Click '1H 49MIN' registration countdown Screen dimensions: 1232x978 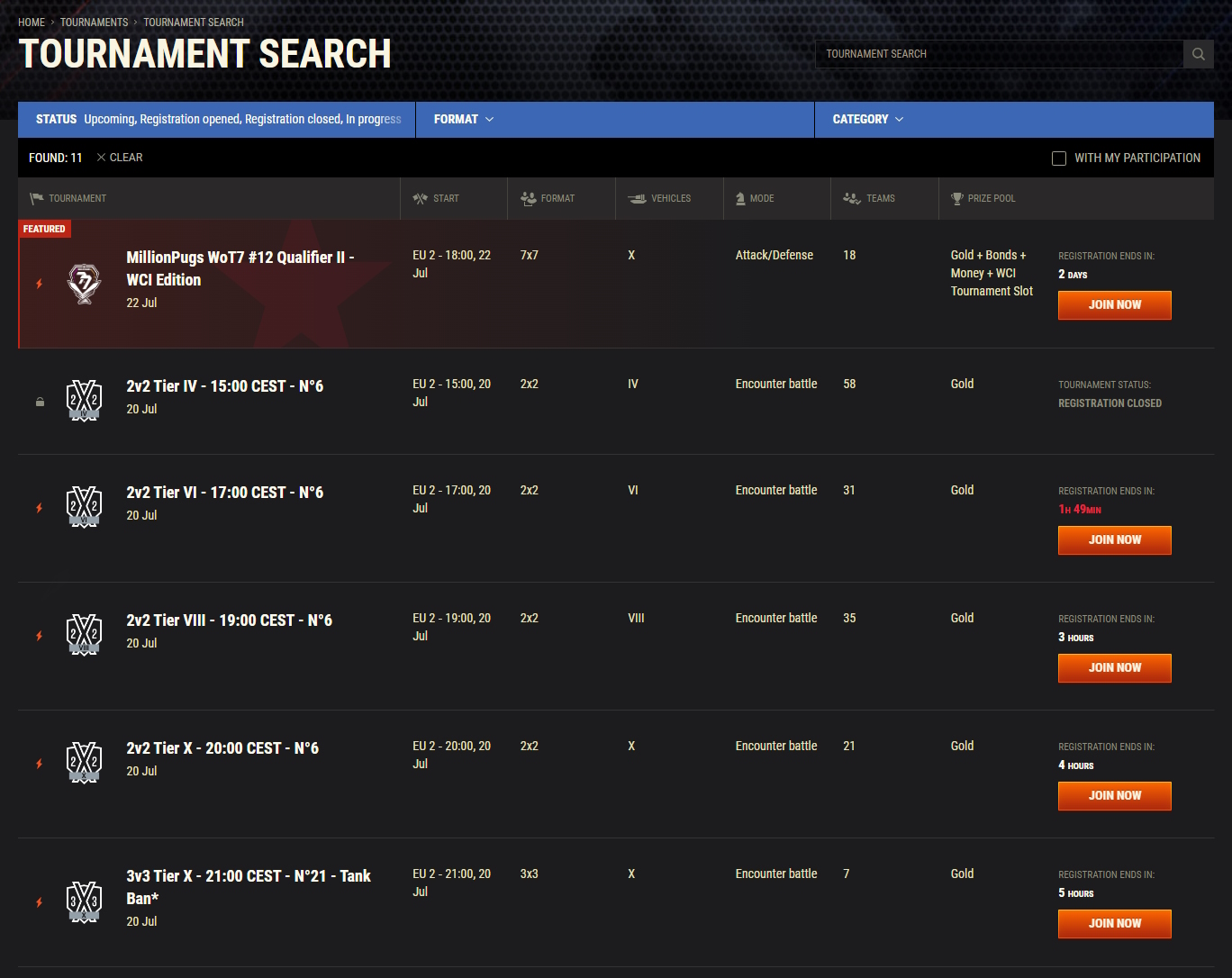pyautogui.click(x=1080, y=510)
